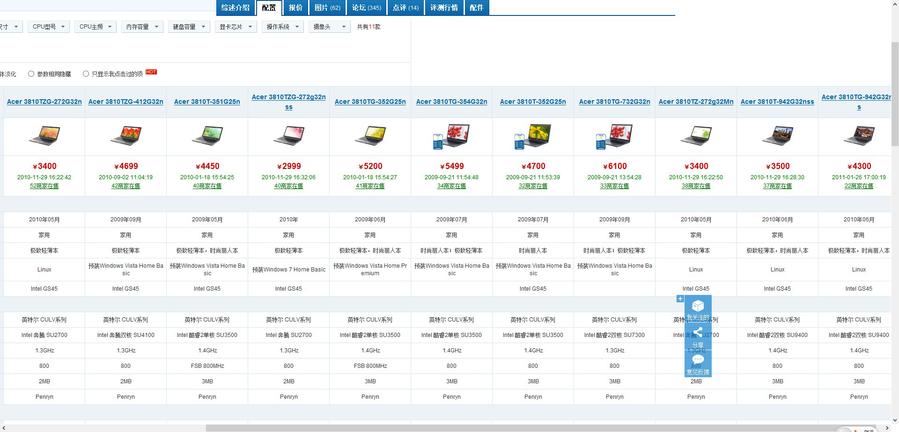Open Acer 3810T-352G25n model link

533,102
